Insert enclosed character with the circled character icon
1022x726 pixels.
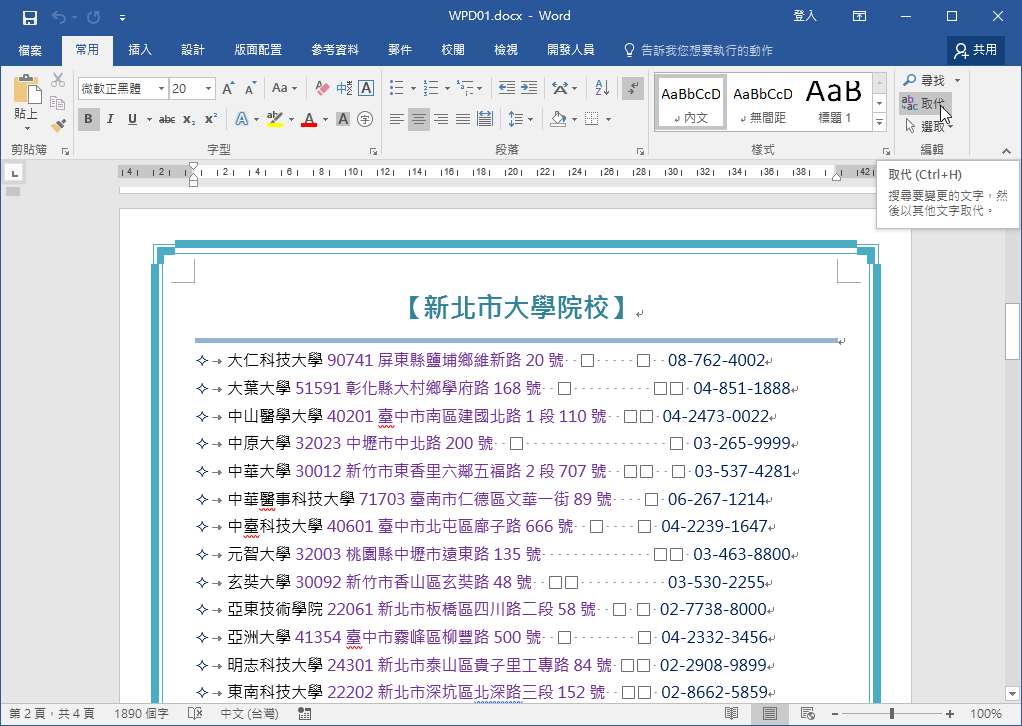tap(365, 119)
